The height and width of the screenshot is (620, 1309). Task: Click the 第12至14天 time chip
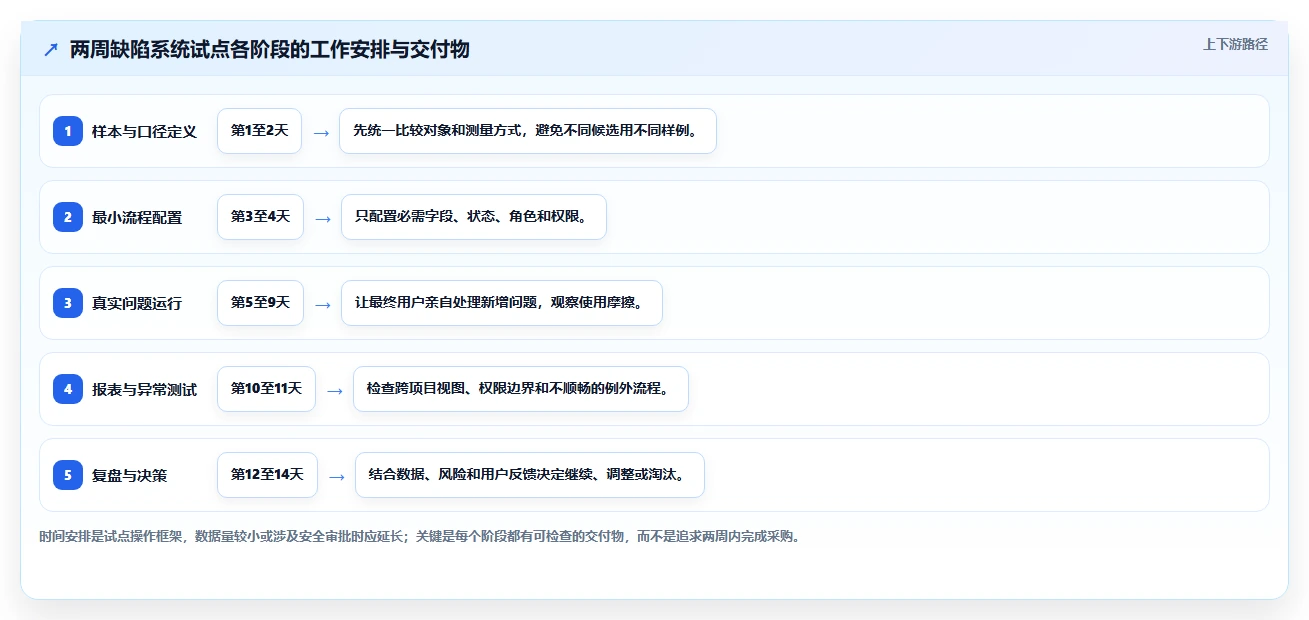[267, 475]
